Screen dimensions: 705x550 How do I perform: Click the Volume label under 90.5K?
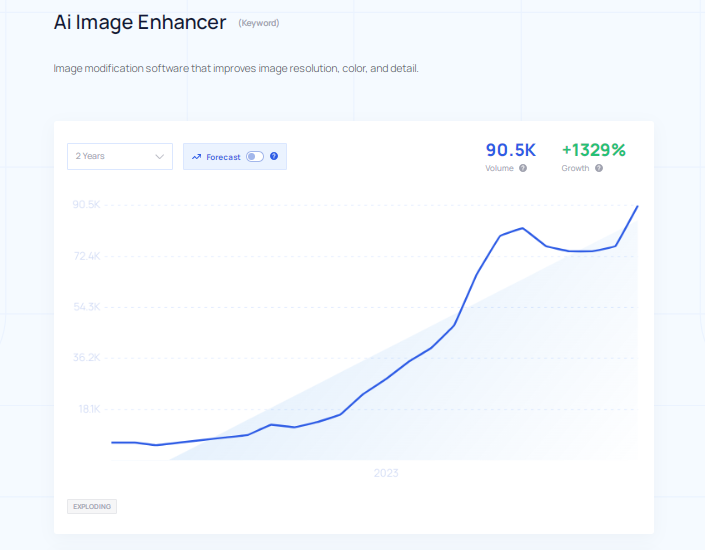click(x=500, y=168)
